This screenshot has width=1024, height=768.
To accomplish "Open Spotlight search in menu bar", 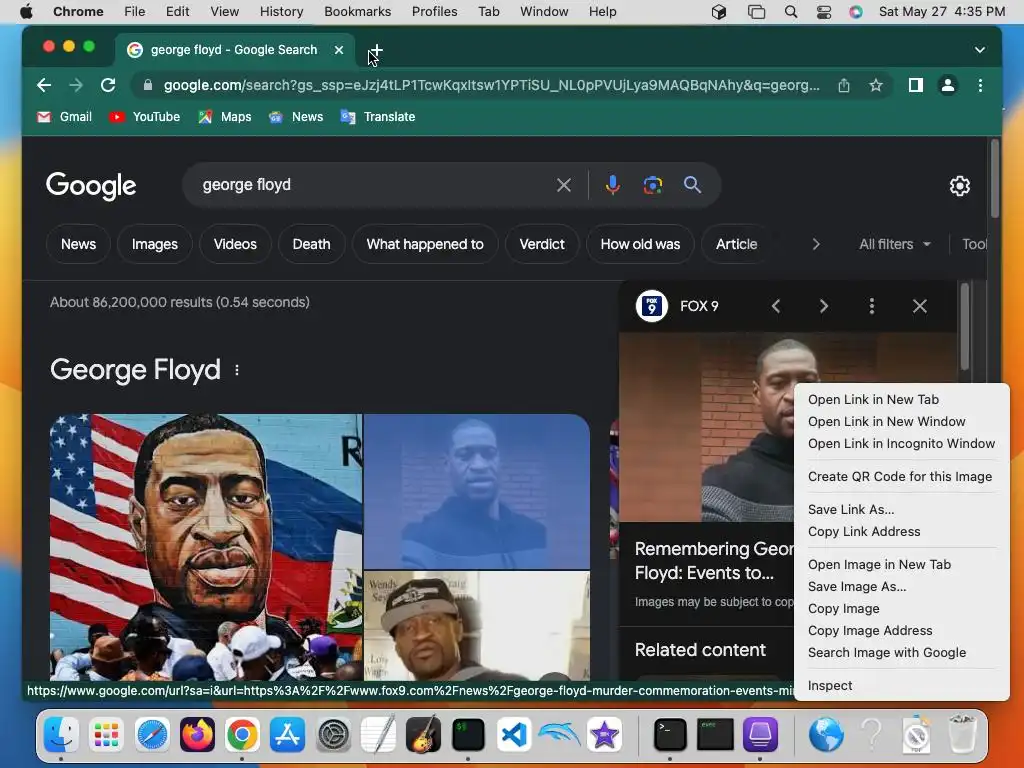I will 791,12.
